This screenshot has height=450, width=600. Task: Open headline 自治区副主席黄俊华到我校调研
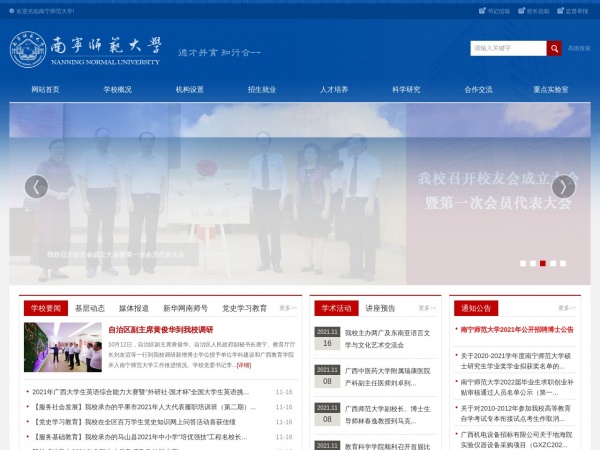[x=160, y=329]
